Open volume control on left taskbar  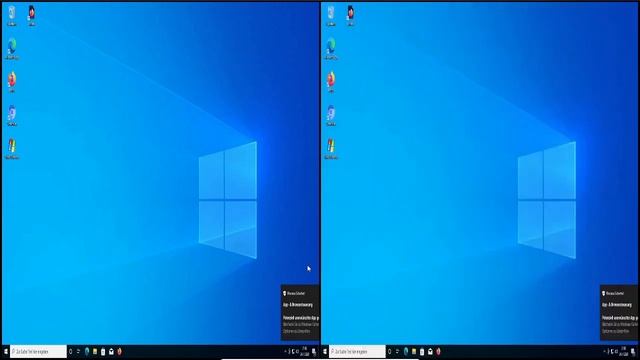(298, 351)
